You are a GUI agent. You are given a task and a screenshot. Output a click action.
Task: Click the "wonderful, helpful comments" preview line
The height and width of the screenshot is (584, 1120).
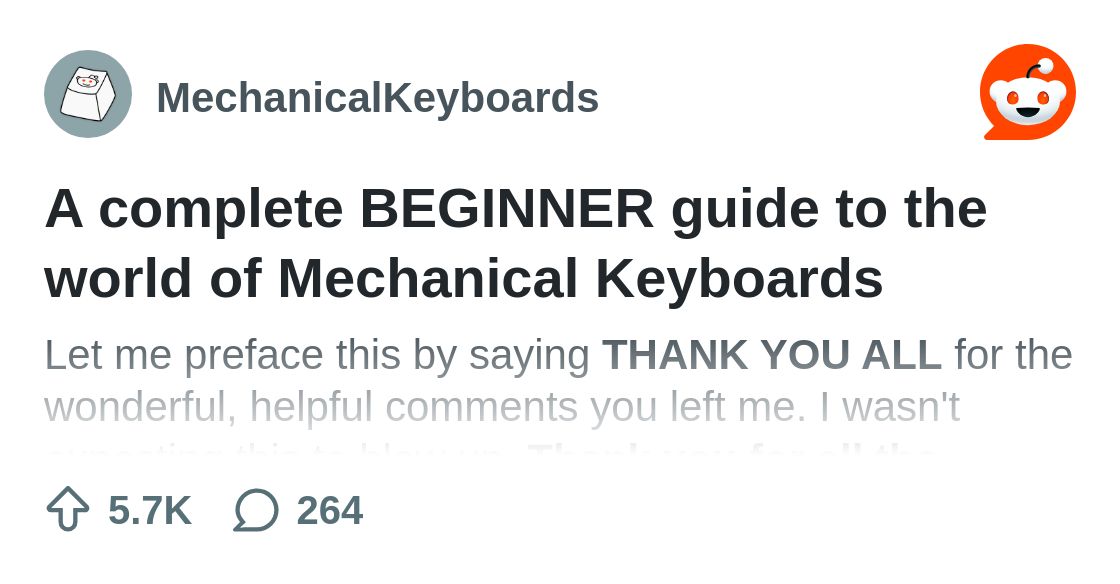click(x=311, y=407)
